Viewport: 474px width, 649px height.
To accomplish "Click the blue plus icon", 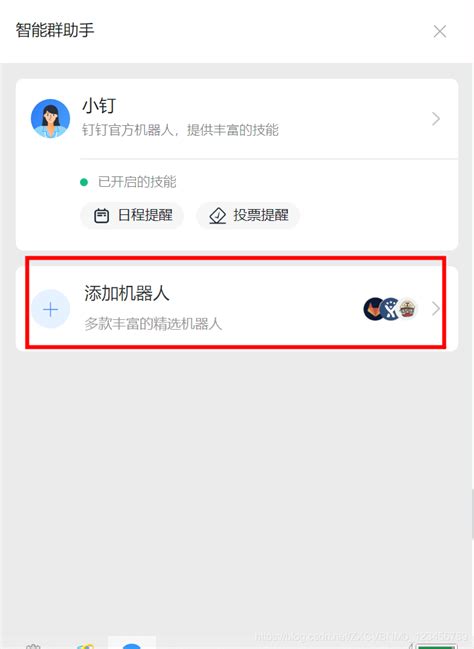I will coord(51,309).
